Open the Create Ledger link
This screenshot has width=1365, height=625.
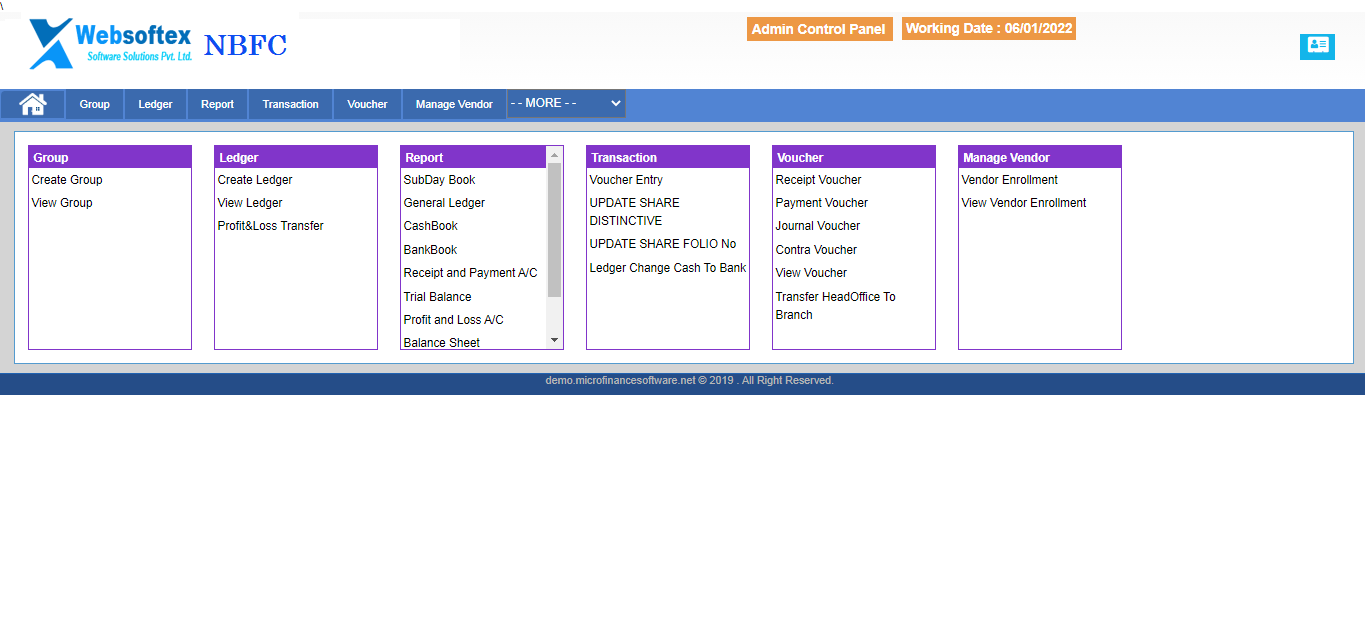pos(255,180)
